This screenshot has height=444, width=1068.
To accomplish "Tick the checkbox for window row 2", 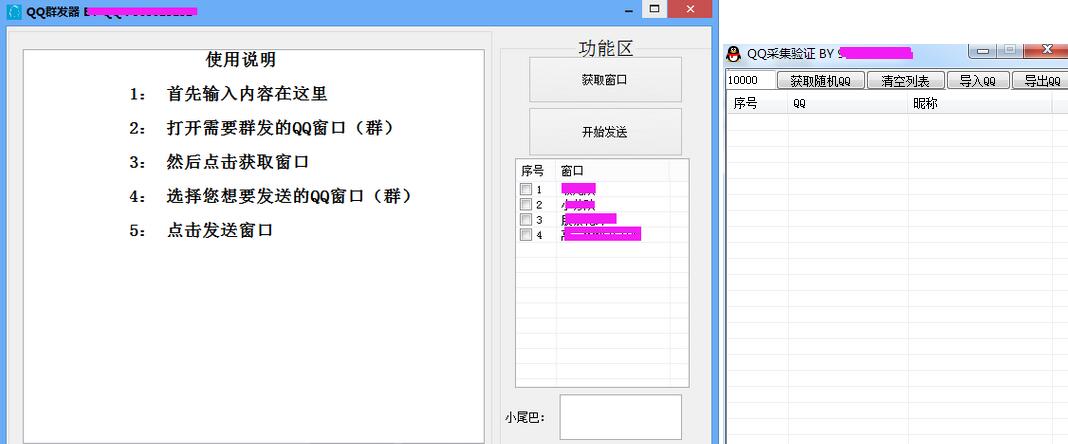I will (x=526, y=204).
